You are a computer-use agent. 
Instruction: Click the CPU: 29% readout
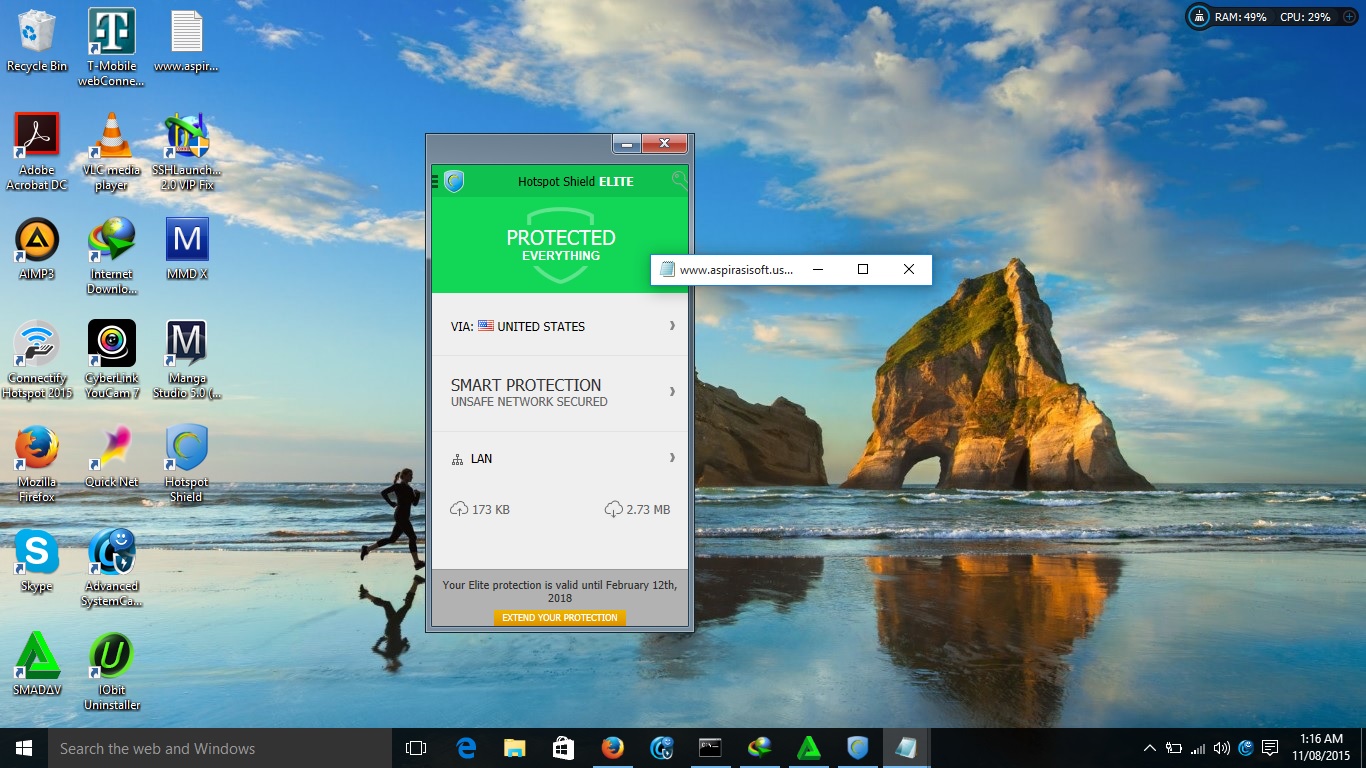point(1305,17)
